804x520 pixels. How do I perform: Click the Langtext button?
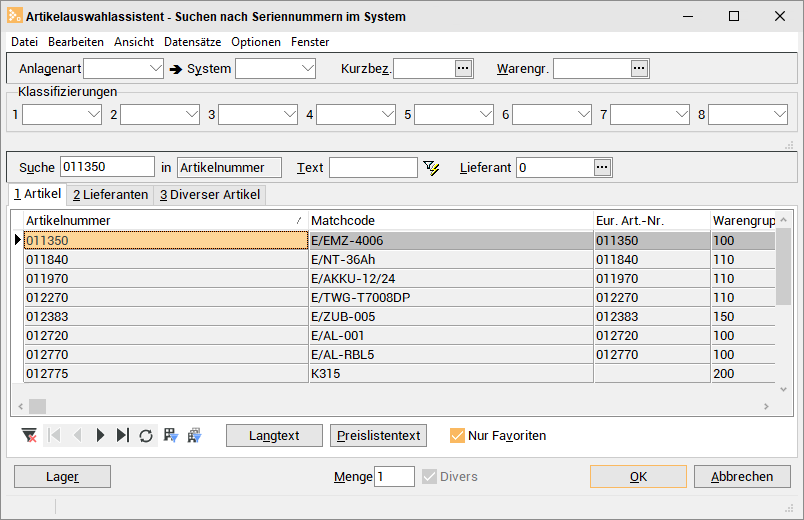click(x=274, y=435)
